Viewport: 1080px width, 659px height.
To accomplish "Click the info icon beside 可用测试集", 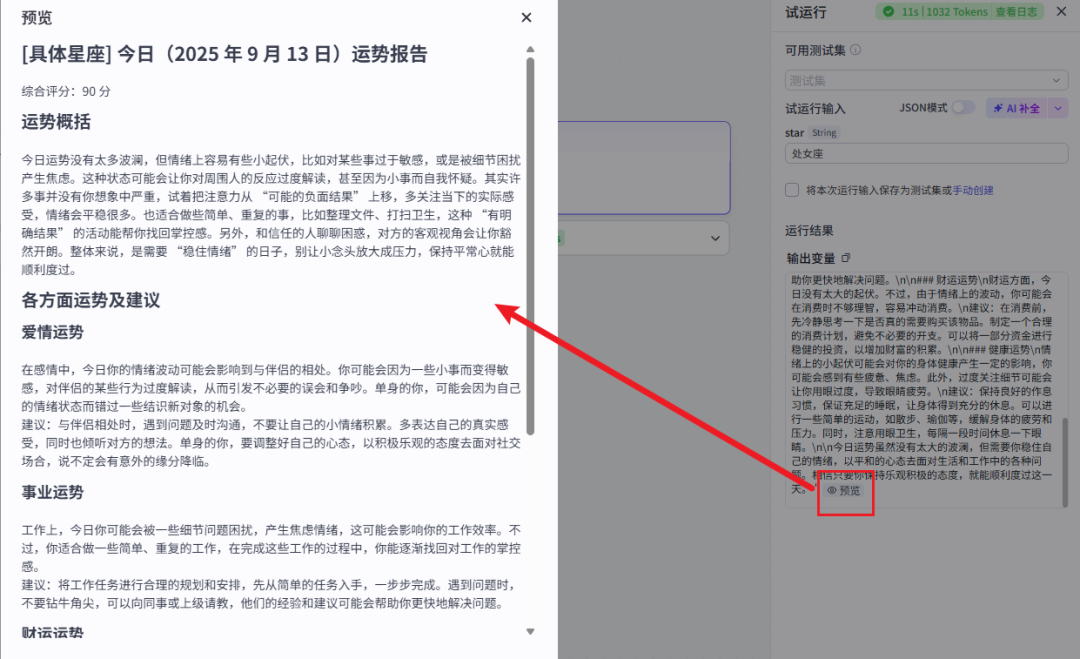I will tap(856, 49).
